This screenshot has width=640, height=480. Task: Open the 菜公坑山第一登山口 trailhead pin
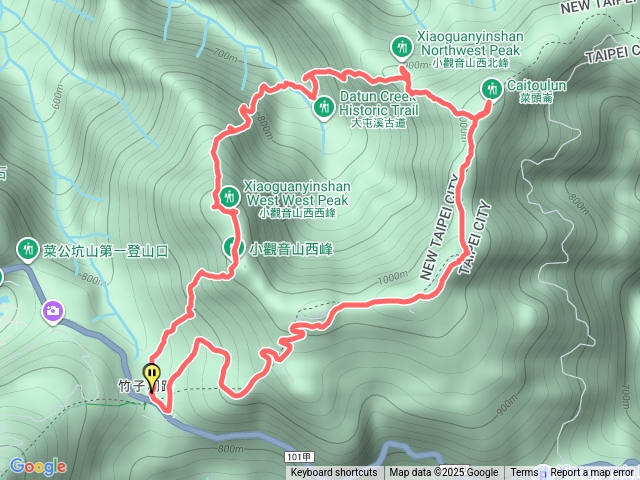click(x=28, y=249)
